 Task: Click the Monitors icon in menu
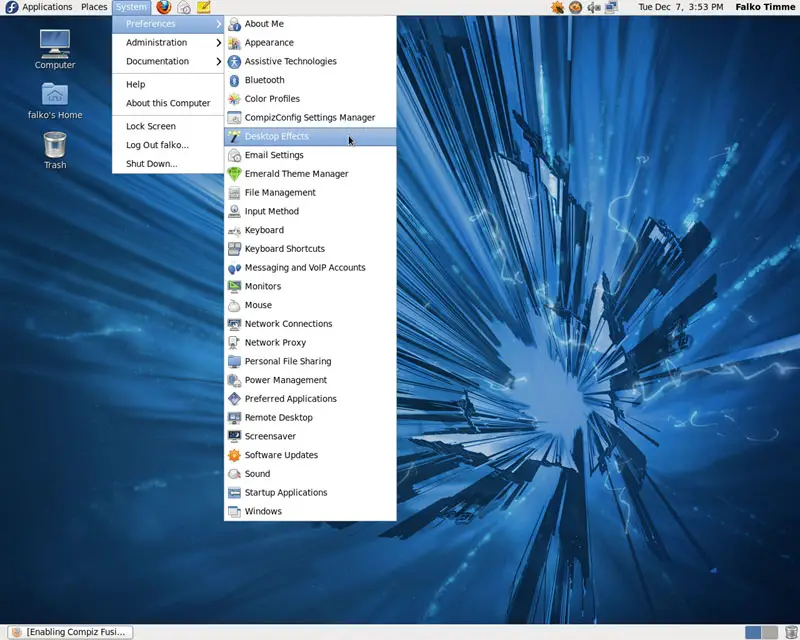coord(234,286)
